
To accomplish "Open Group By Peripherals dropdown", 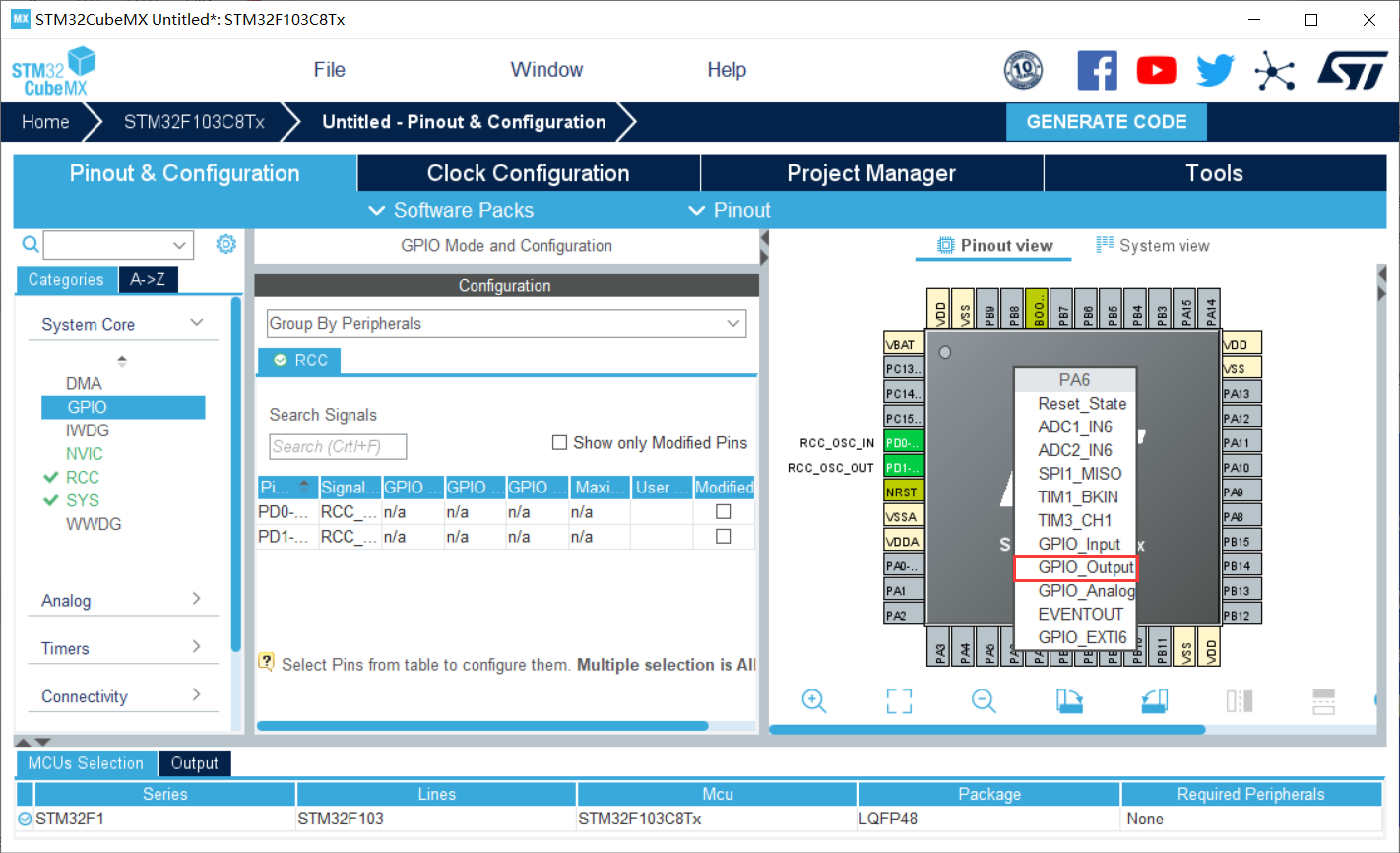I will pos(506,323).
